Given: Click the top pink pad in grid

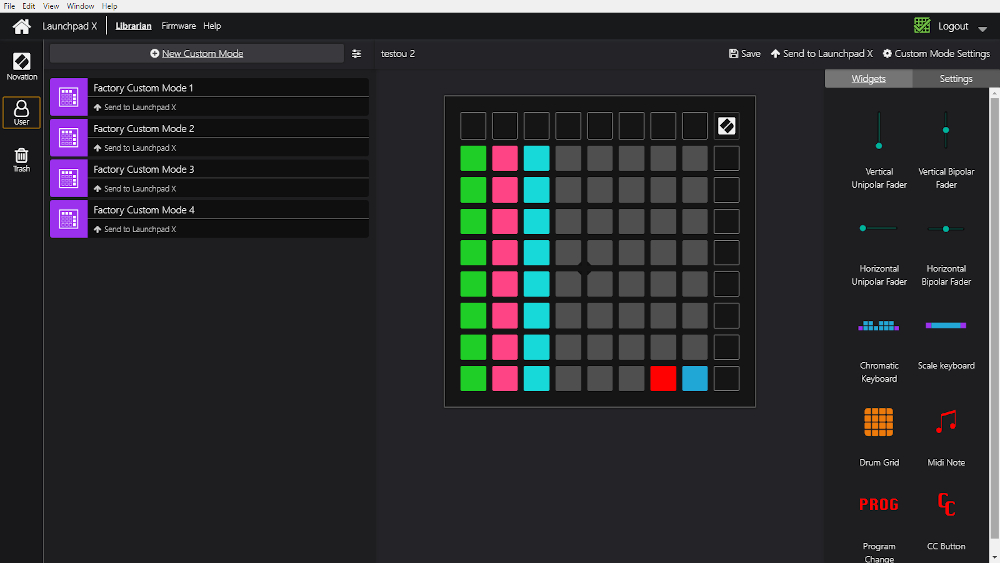Looking at the screenshot, I should [504, 158].
